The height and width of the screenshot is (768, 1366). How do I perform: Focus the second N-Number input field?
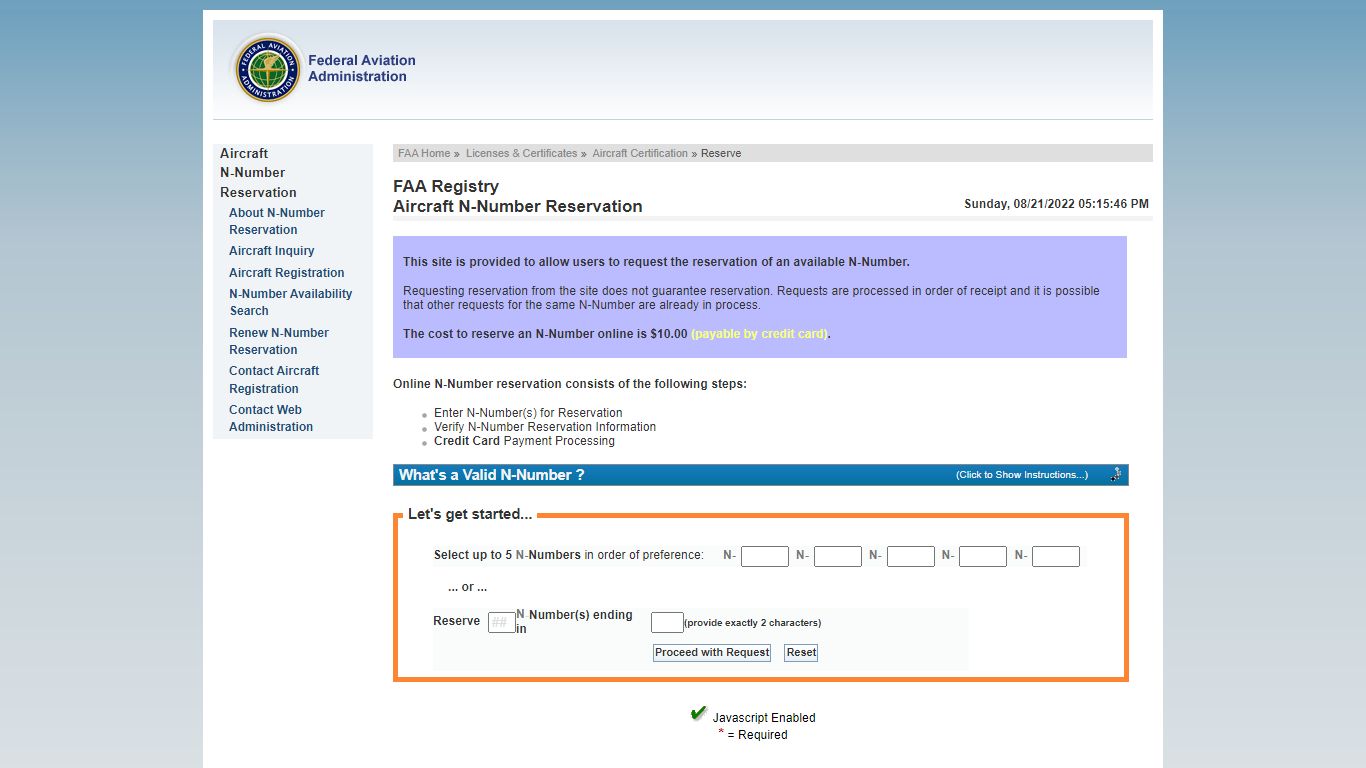pyautogui.click(x=838, y=556)
